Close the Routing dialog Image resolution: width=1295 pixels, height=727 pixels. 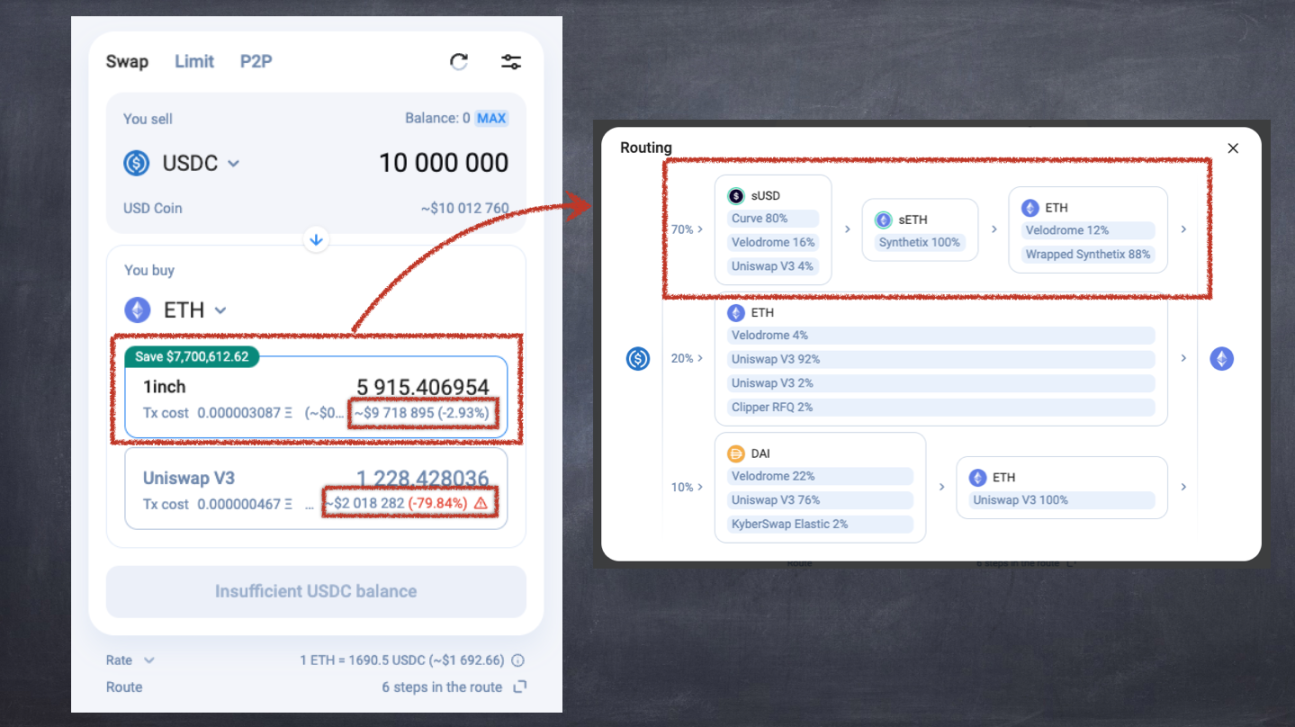coord(1233,148)
